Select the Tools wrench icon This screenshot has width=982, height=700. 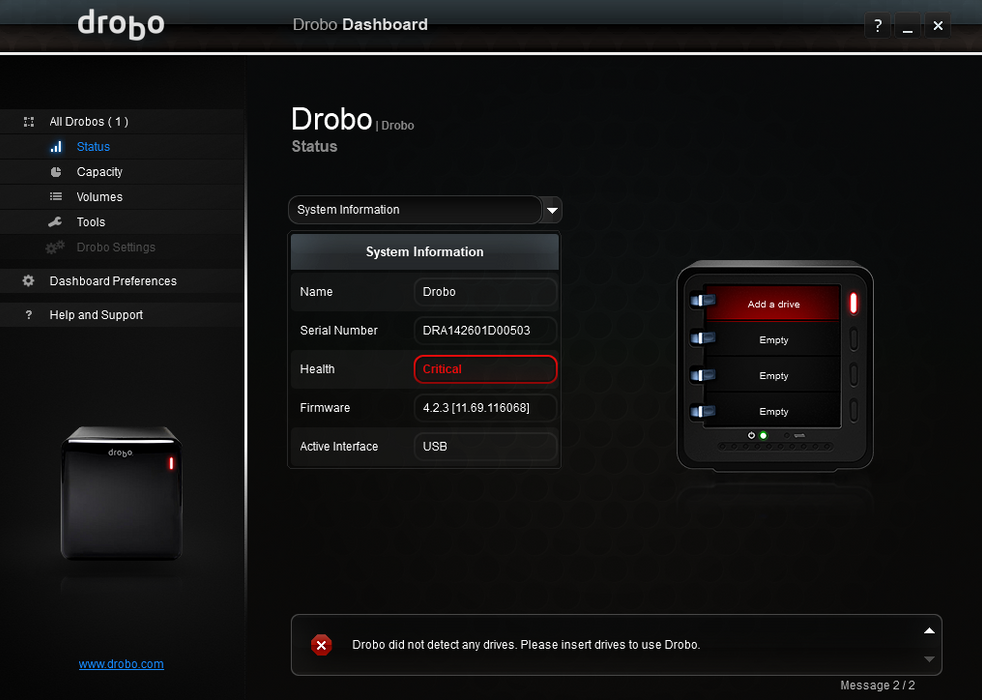(x=57, y=221)
